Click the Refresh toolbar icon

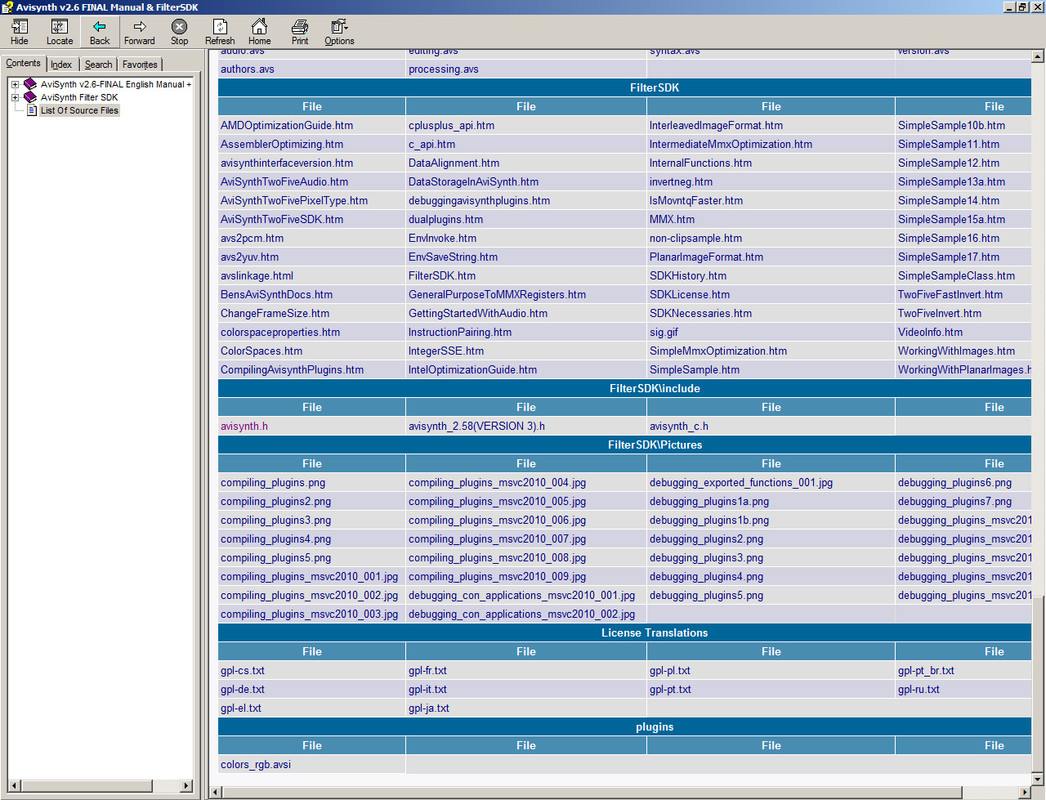pos(219,27)
